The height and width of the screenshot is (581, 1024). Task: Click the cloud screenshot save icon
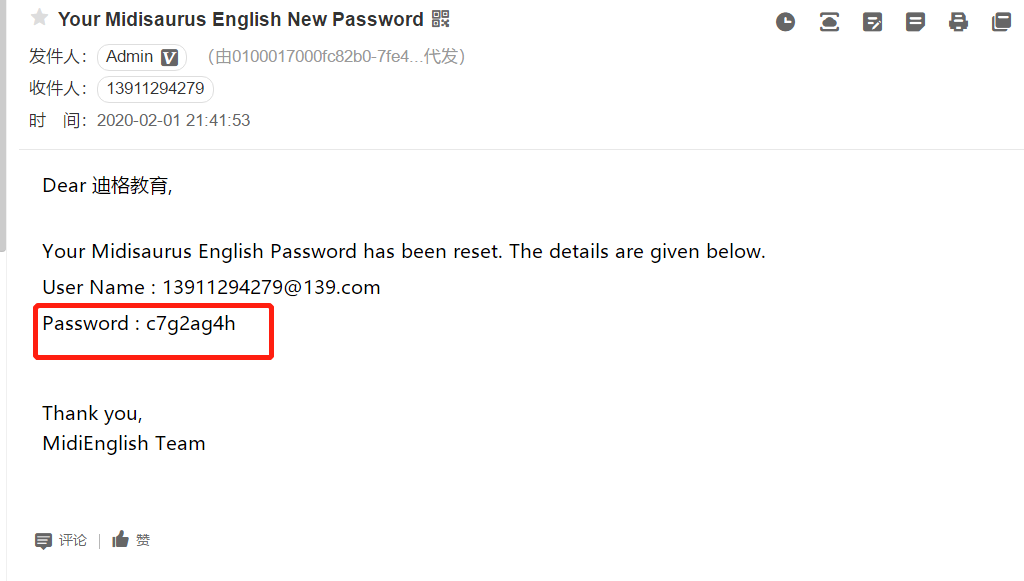tap(829, 22)
